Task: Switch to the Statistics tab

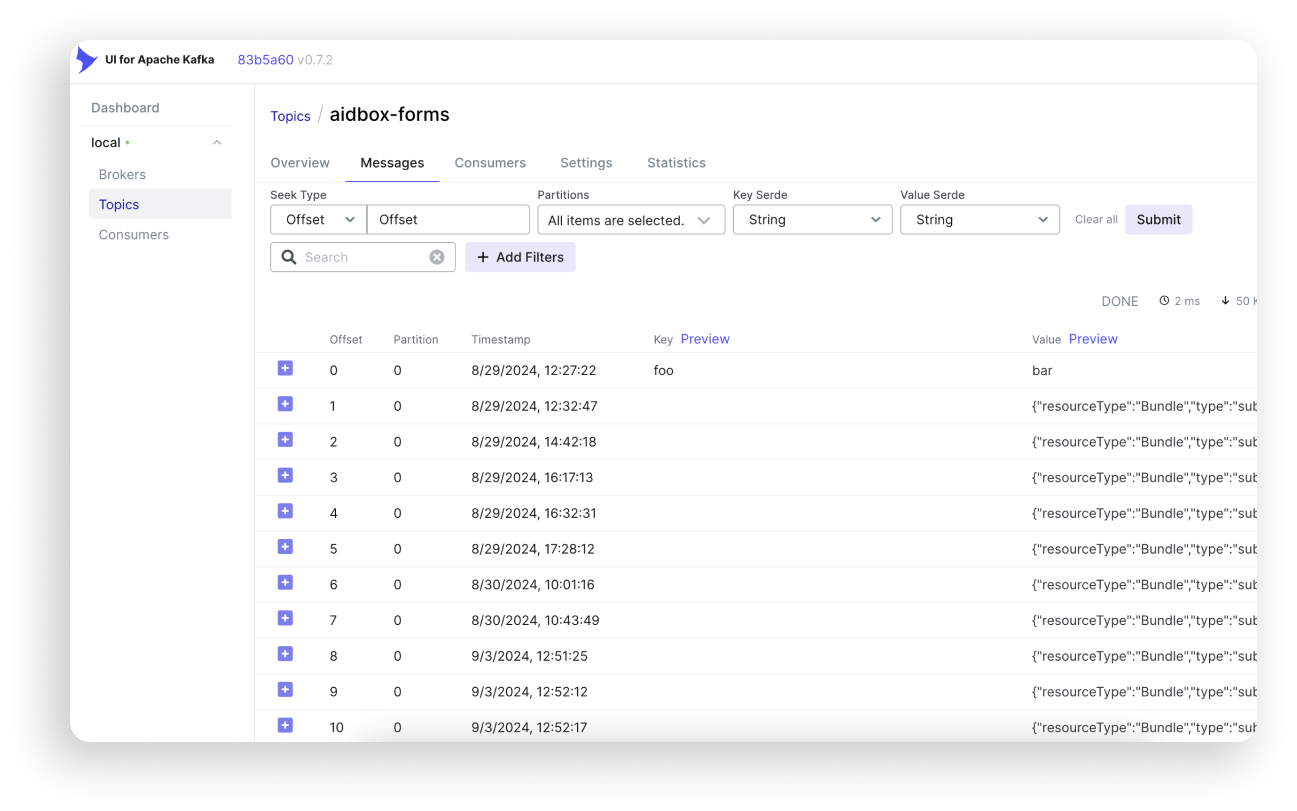Action: click(x=676, y=163)
